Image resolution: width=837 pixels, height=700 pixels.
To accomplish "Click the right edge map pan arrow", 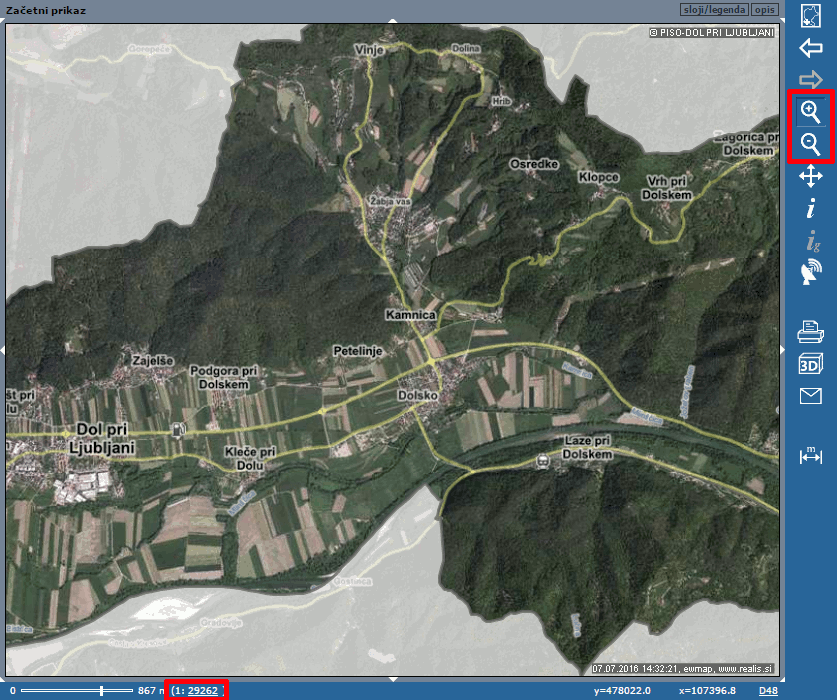I will tap(783, 348).
